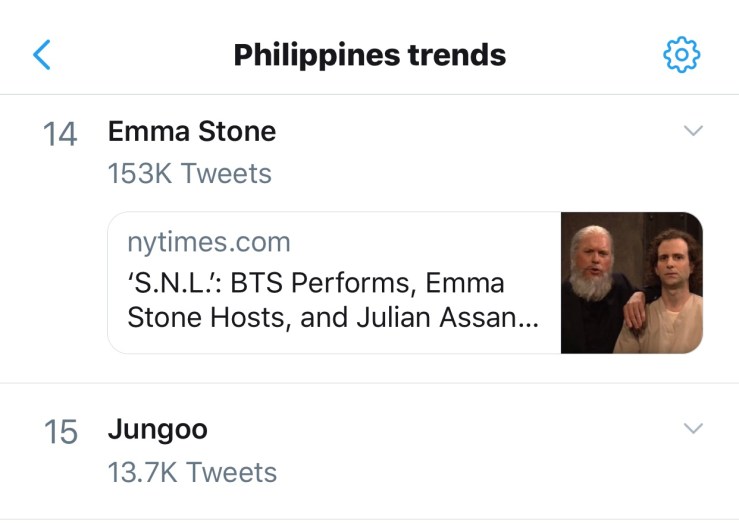Select trend rank number 14
739x523 pixels.
click(60, 135)
